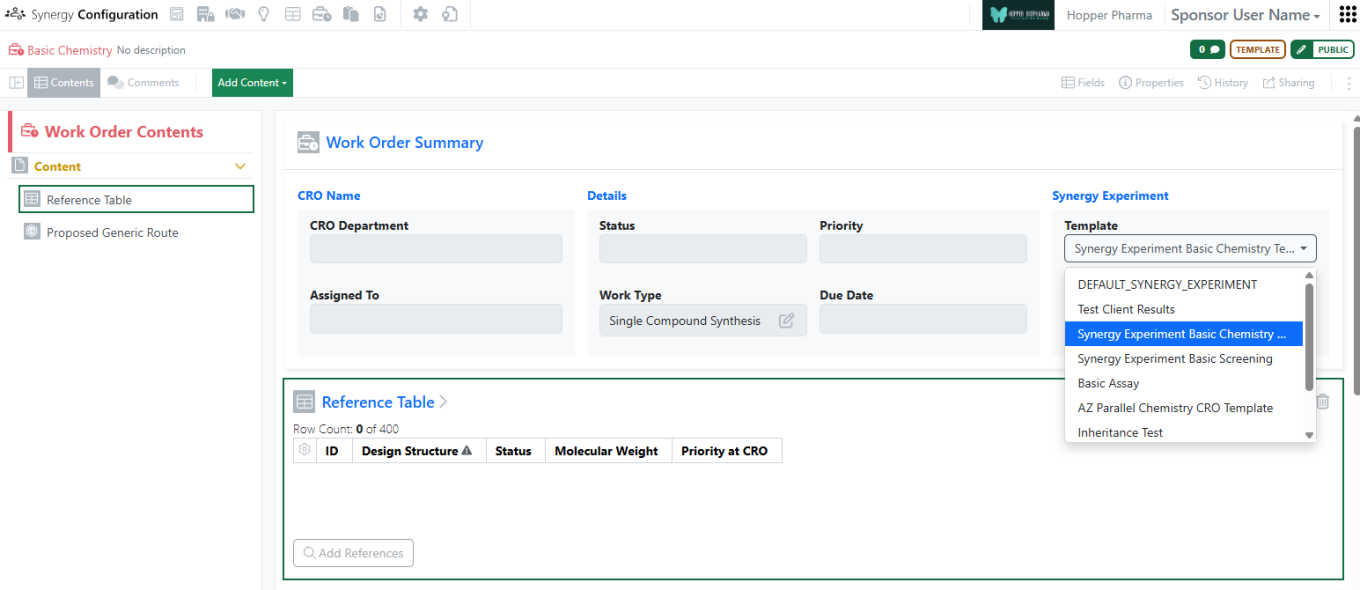Click the Hopper Pharma label

tap(1109, 15)
